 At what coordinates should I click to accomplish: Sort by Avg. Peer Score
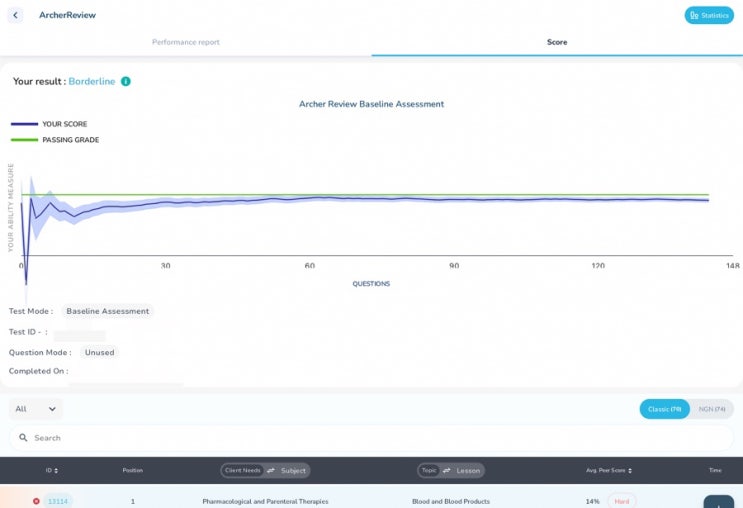(x=608, y=470)
